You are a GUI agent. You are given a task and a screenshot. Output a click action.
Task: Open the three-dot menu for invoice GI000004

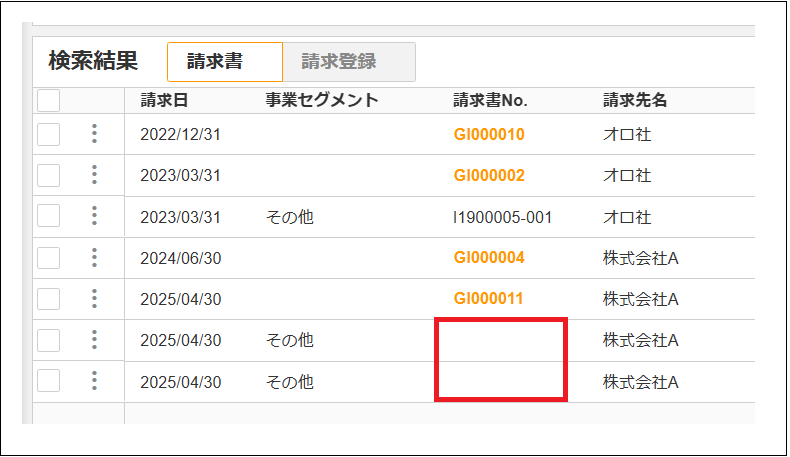[x=94, y=257]
